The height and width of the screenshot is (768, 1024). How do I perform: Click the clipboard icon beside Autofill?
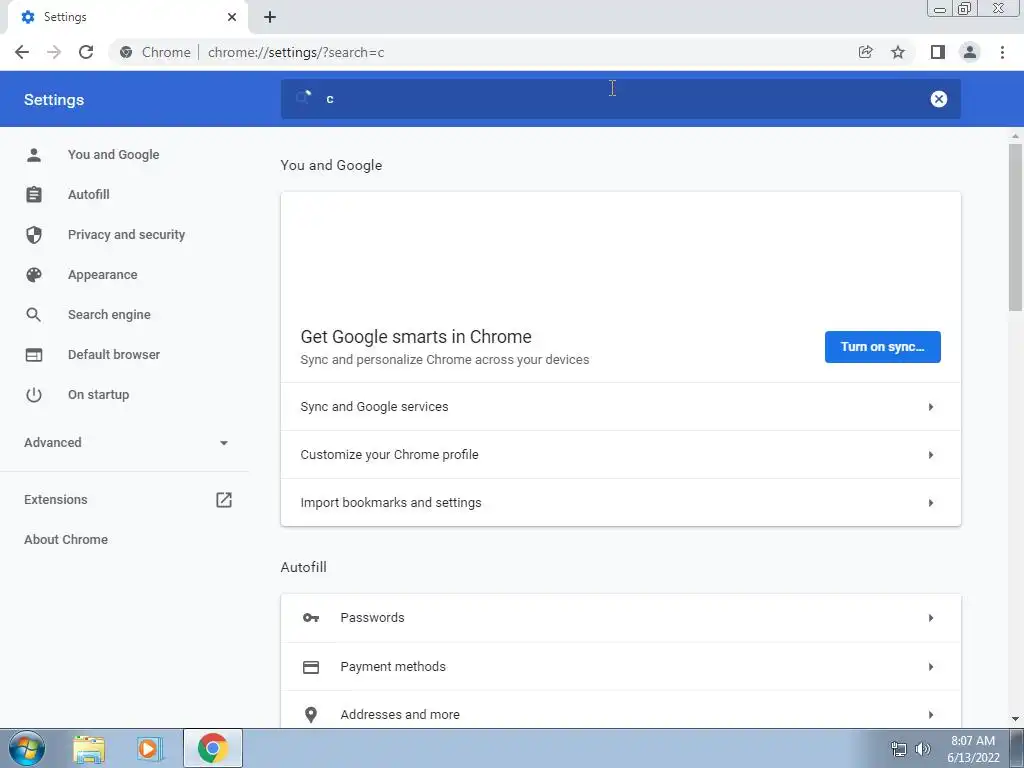tap(34, 195)
